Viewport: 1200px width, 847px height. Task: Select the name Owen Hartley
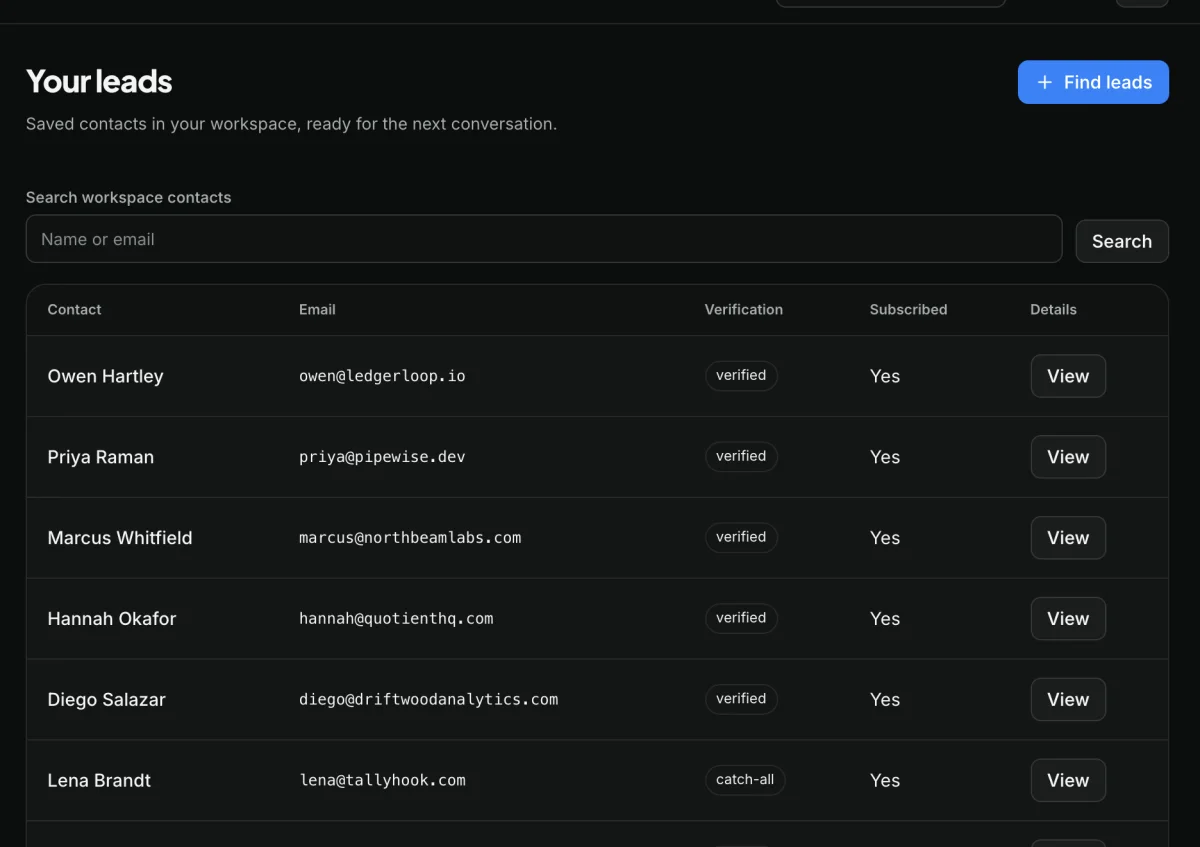105,376
